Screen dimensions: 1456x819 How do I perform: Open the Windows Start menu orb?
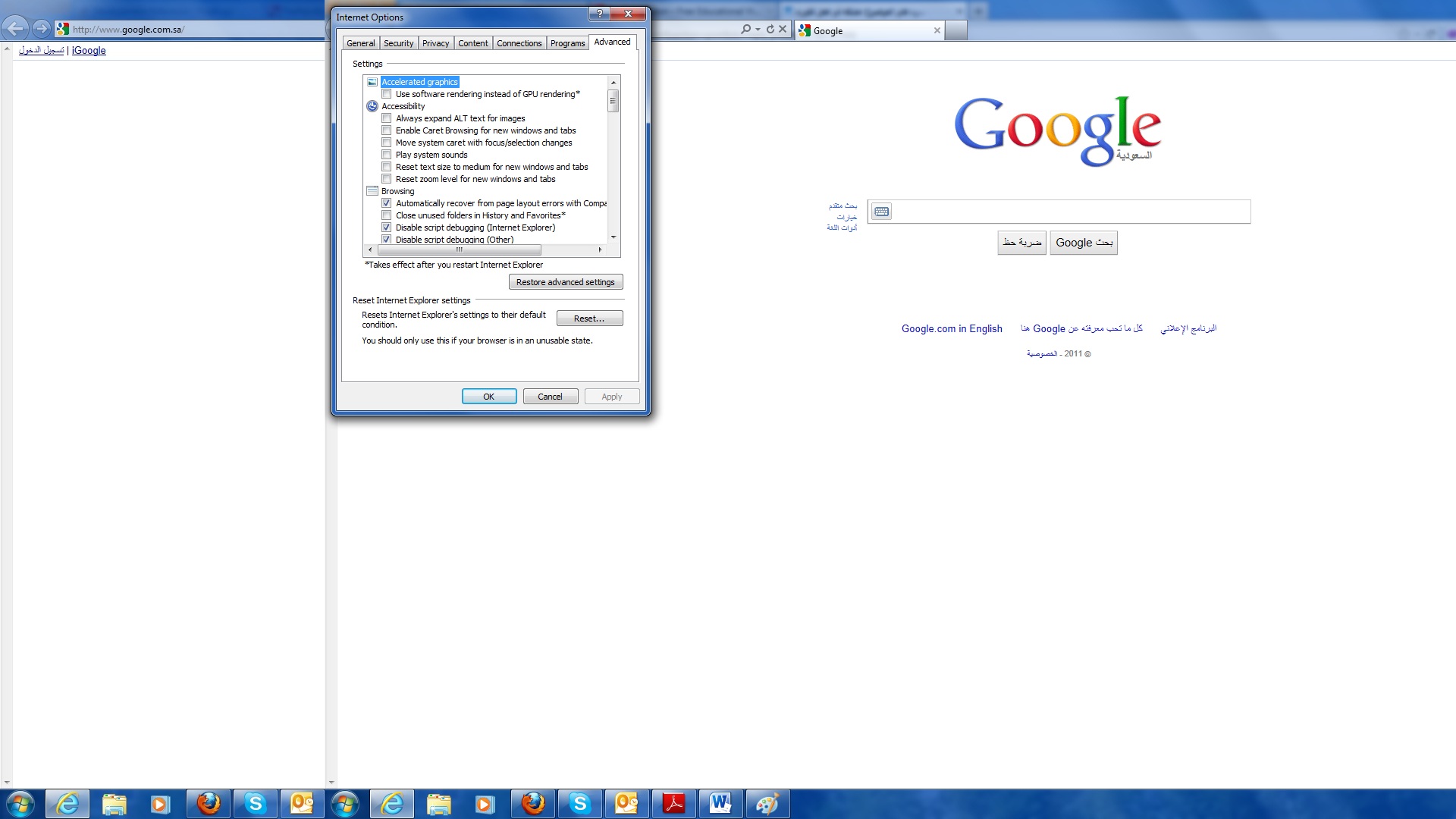[20, 804]
